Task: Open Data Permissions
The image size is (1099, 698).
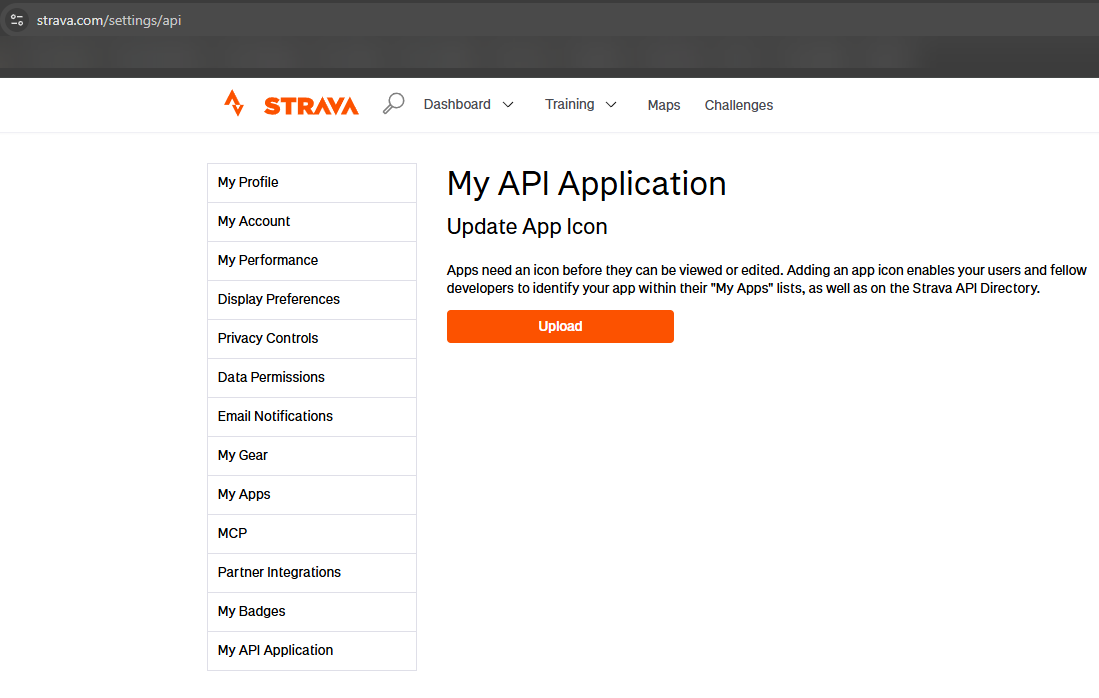Action: click(312, 378)
